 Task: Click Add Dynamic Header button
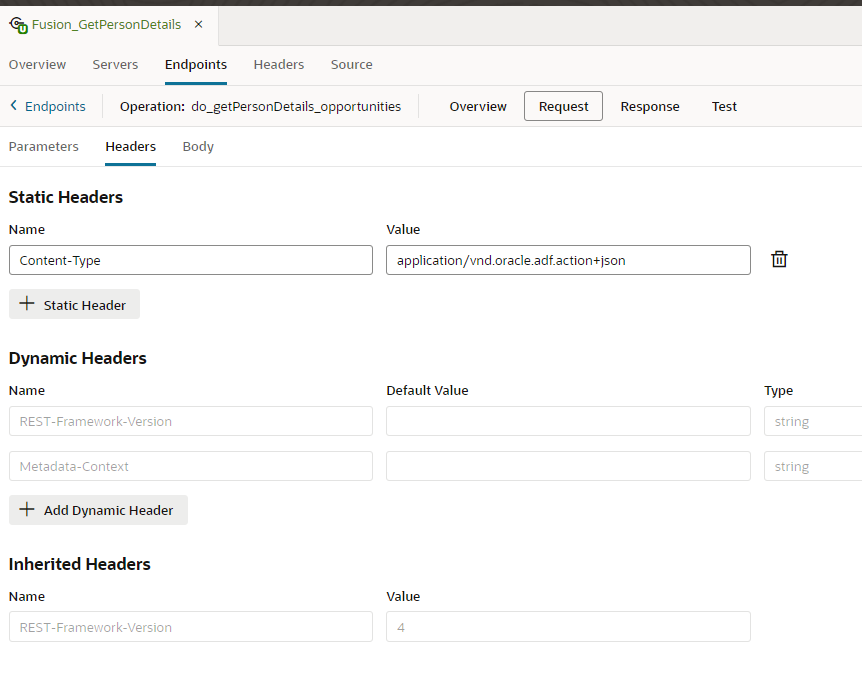pos(98,510)
